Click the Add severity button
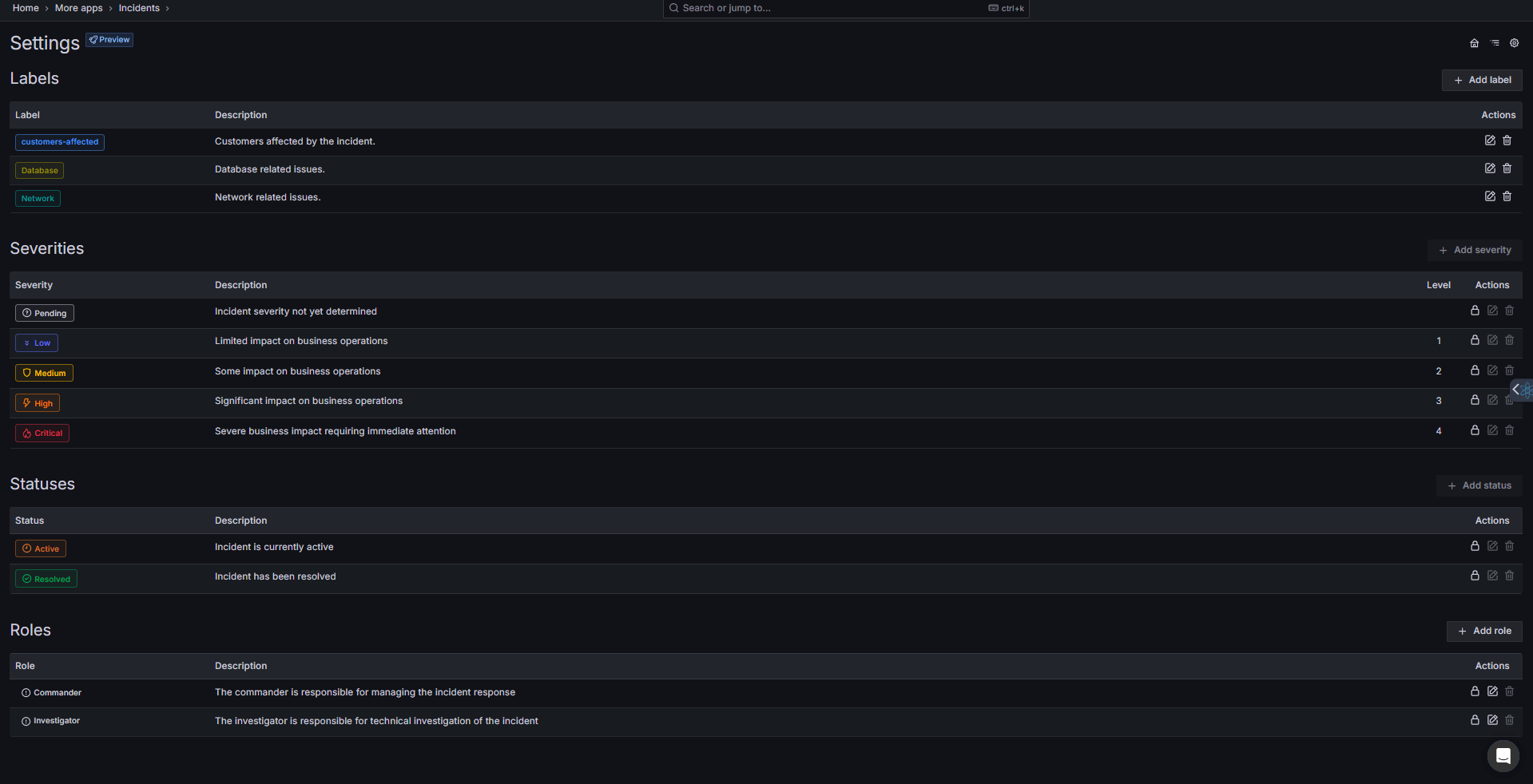This screenshot has width=1533, height=784. click(1474, 249)
